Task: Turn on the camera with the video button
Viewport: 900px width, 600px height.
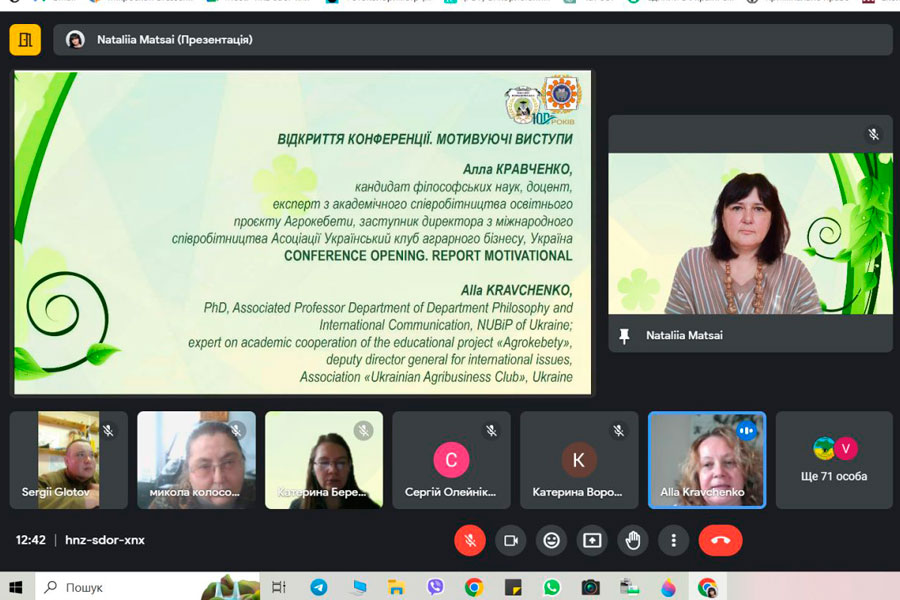Action: [511, 540]
